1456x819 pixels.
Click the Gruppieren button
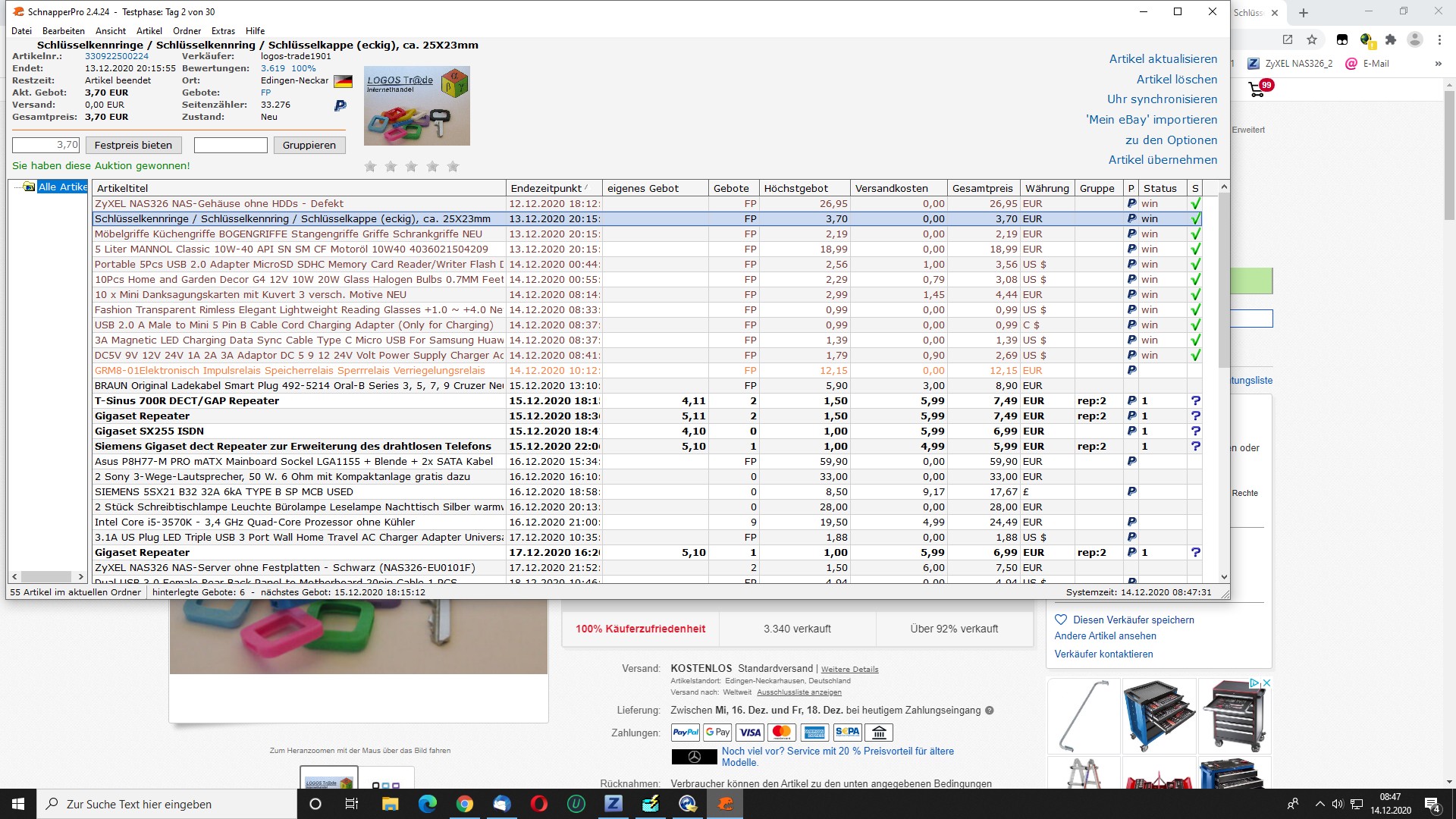309,145
